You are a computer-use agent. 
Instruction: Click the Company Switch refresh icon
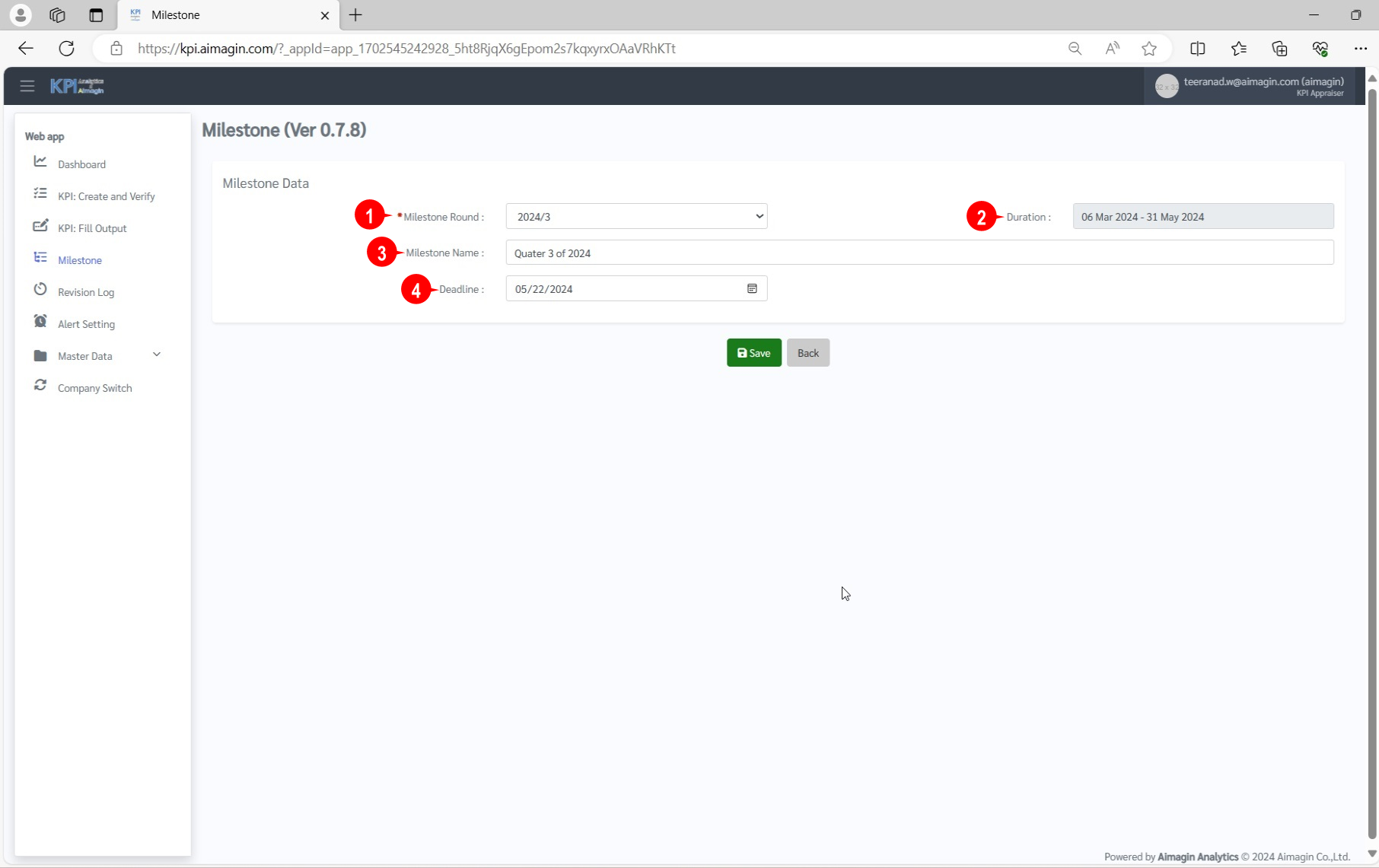coord(40,386)
